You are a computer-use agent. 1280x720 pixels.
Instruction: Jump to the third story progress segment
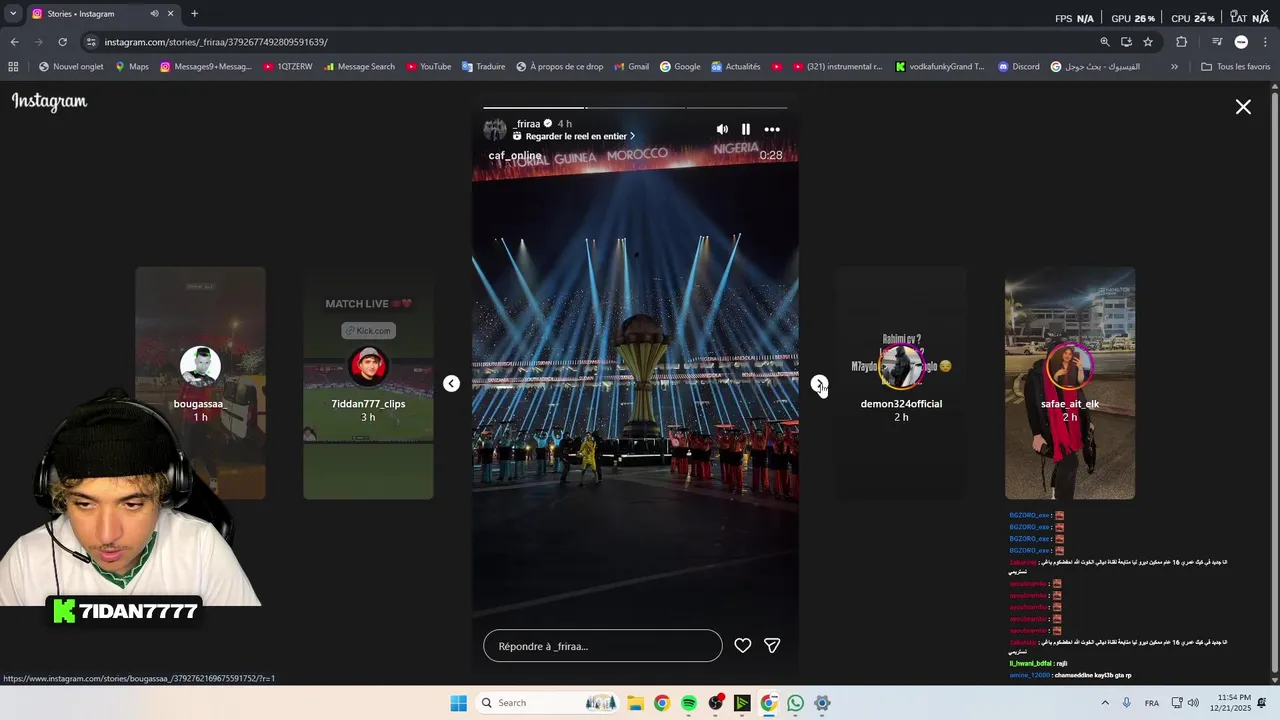point(737,107)
